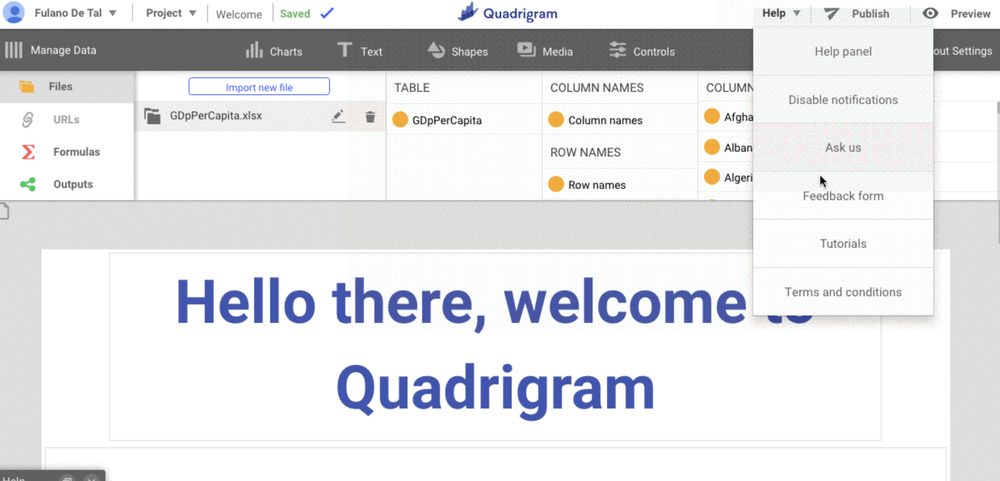The image size is (1000, 481).
Task: Choose Feedback form from Help menu
Action: click(x=843, y=196)
